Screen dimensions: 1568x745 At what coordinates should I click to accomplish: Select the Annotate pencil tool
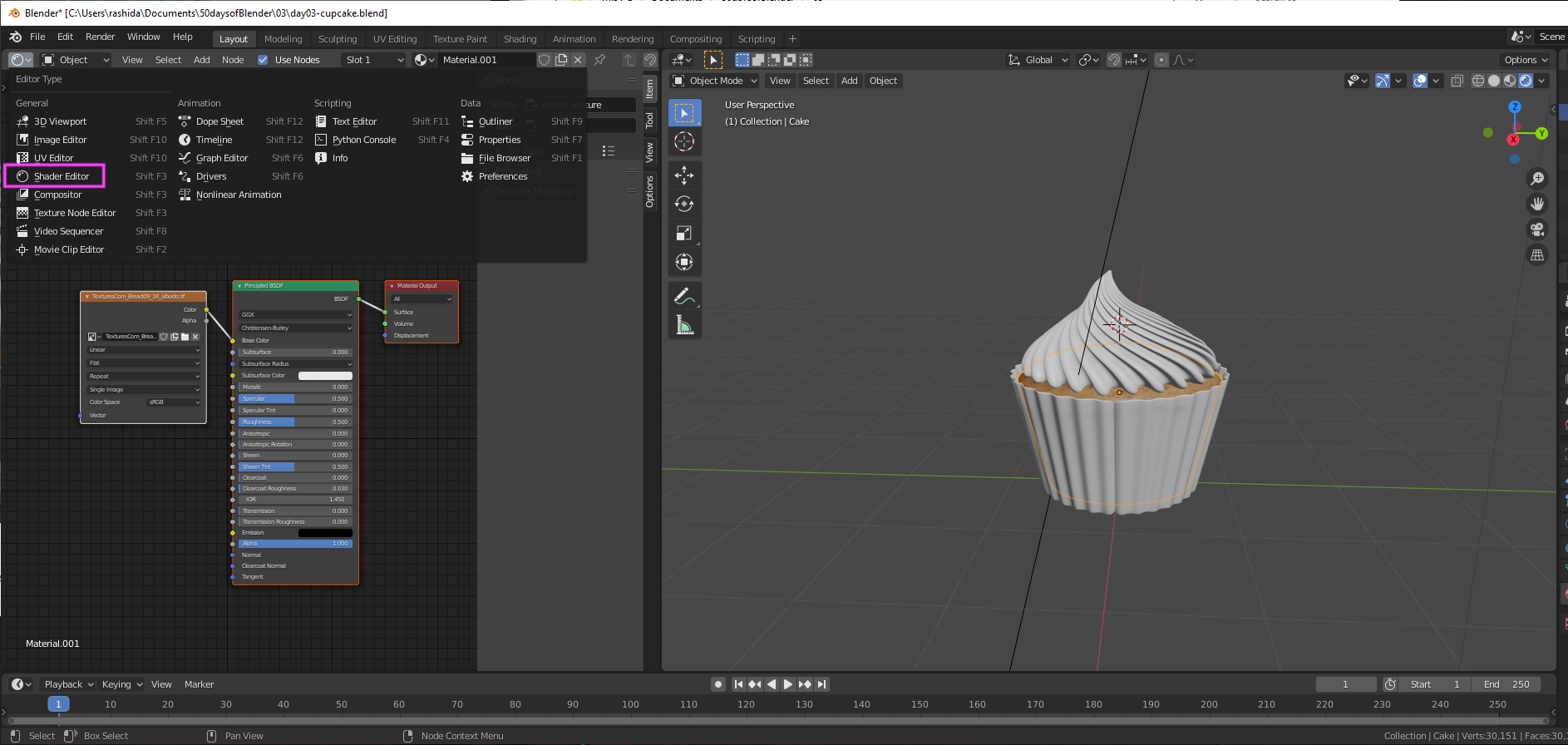[684, 295]
